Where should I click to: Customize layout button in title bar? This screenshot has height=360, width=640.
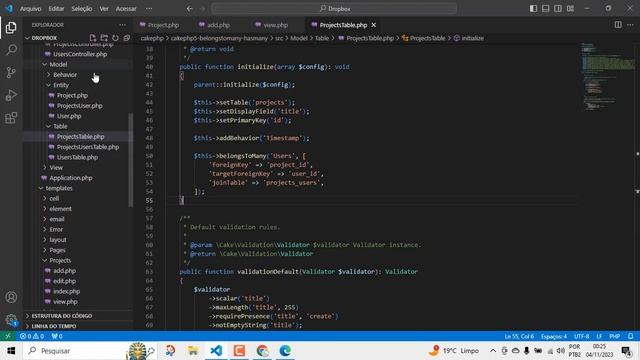tap(570, 9)
